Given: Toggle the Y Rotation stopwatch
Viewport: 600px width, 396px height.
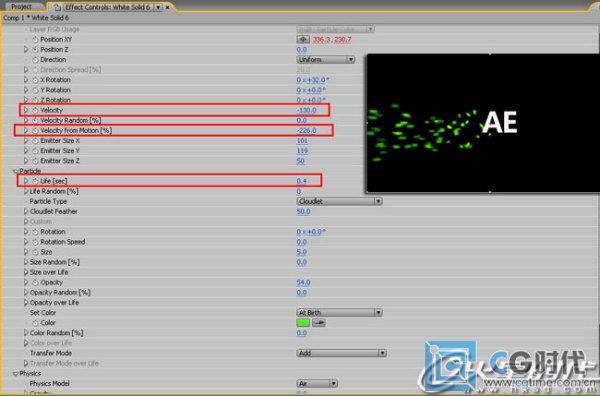Looking at the screenshot, I should point(35,90).
